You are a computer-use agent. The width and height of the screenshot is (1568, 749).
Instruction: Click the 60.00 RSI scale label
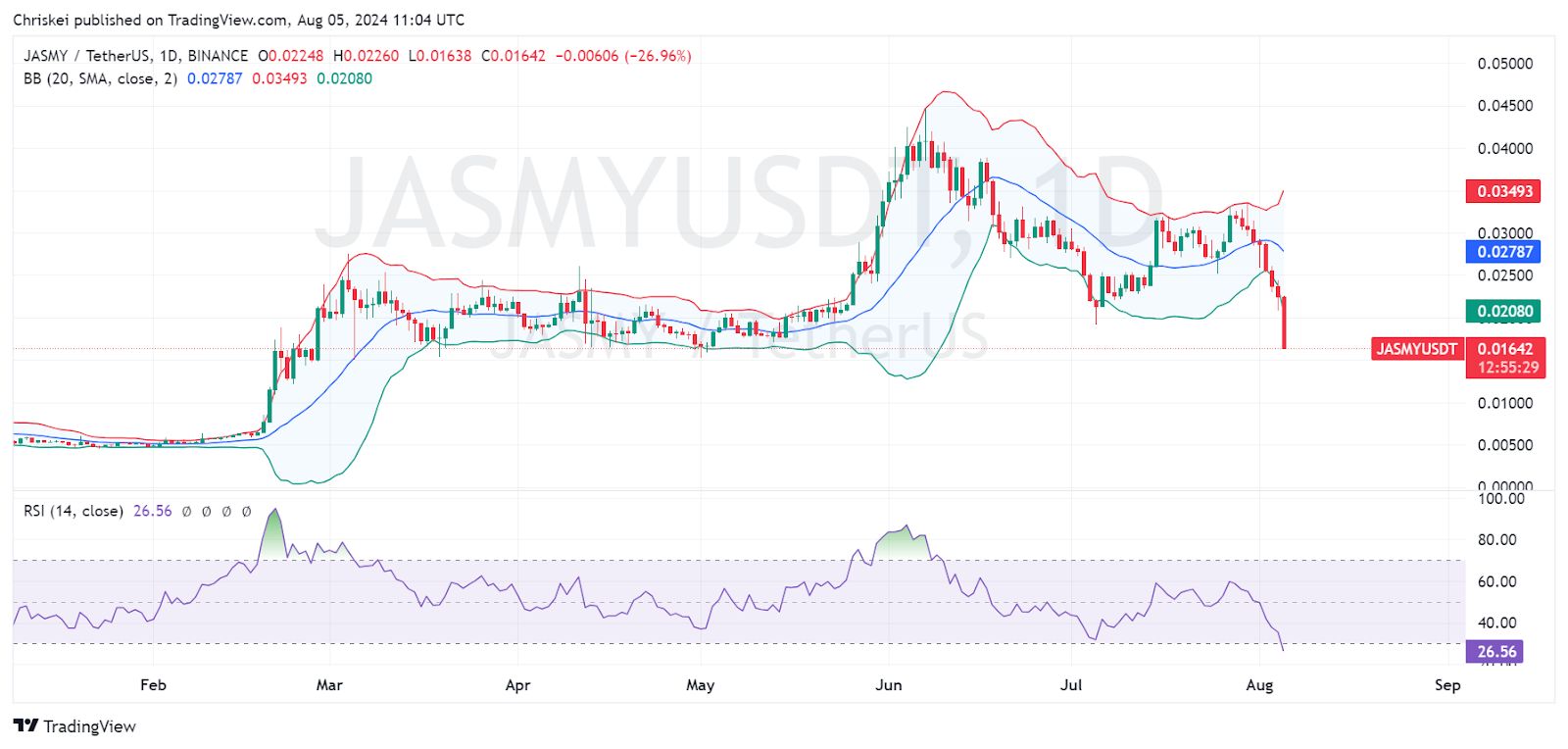(1497, 582)
